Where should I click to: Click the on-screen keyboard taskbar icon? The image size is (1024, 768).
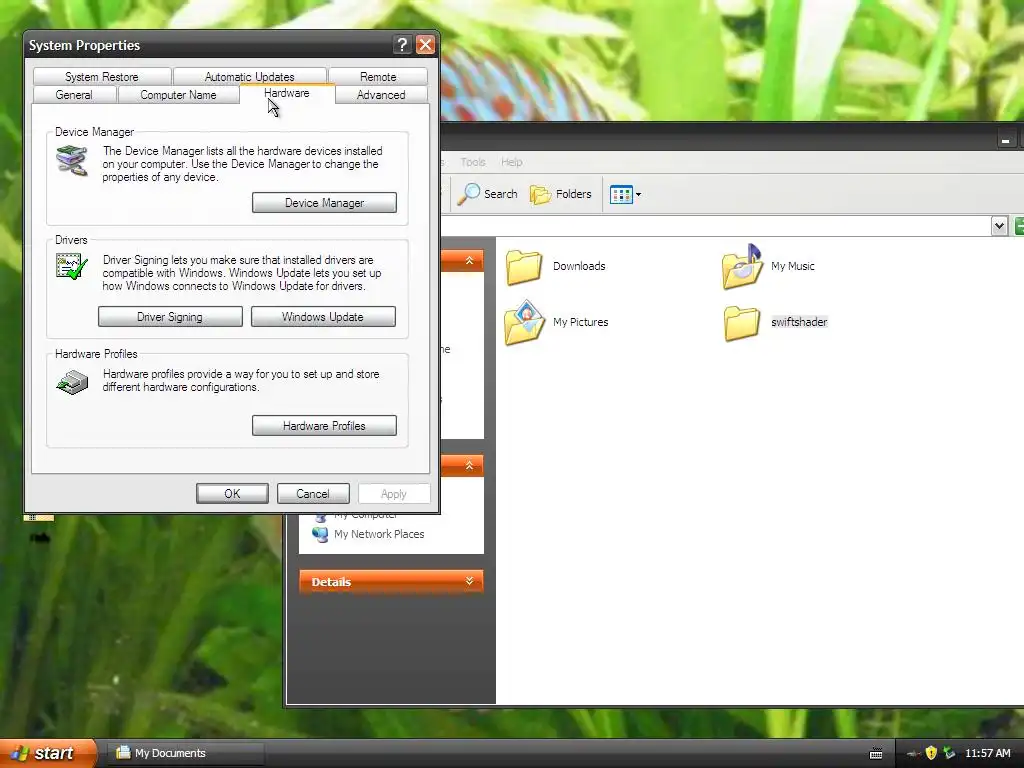tap(876, 754)
